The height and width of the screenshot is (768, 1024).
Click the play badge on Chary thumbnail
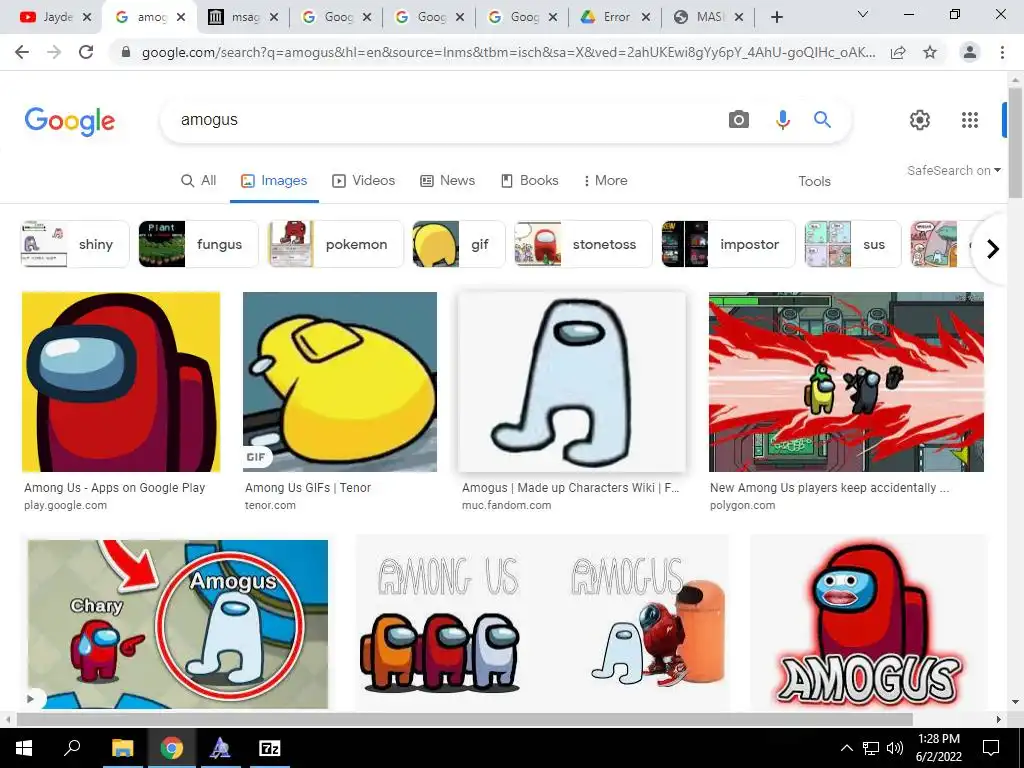pyautogui.click(x=31, y=698)
